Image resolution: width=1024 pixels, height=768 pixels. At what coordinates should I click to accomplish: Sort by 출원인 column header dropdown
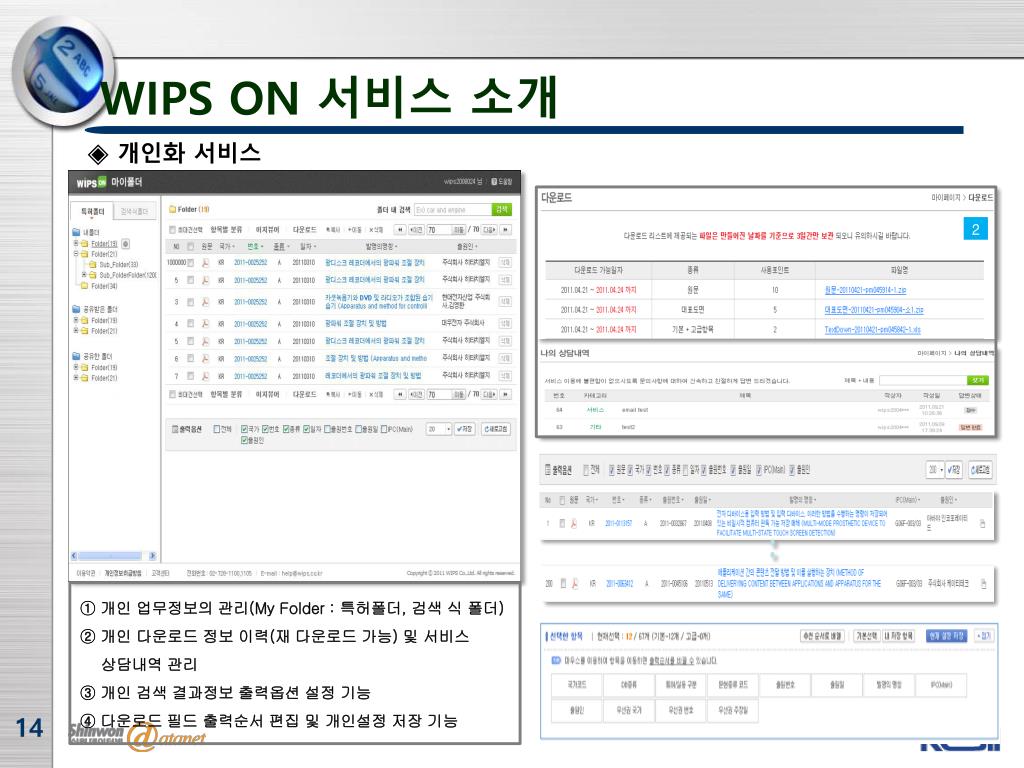click(x=467, y=246)
